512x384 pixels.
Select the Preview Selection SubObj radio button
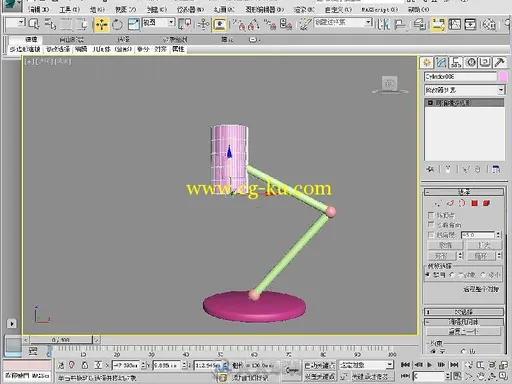(452, 275)
